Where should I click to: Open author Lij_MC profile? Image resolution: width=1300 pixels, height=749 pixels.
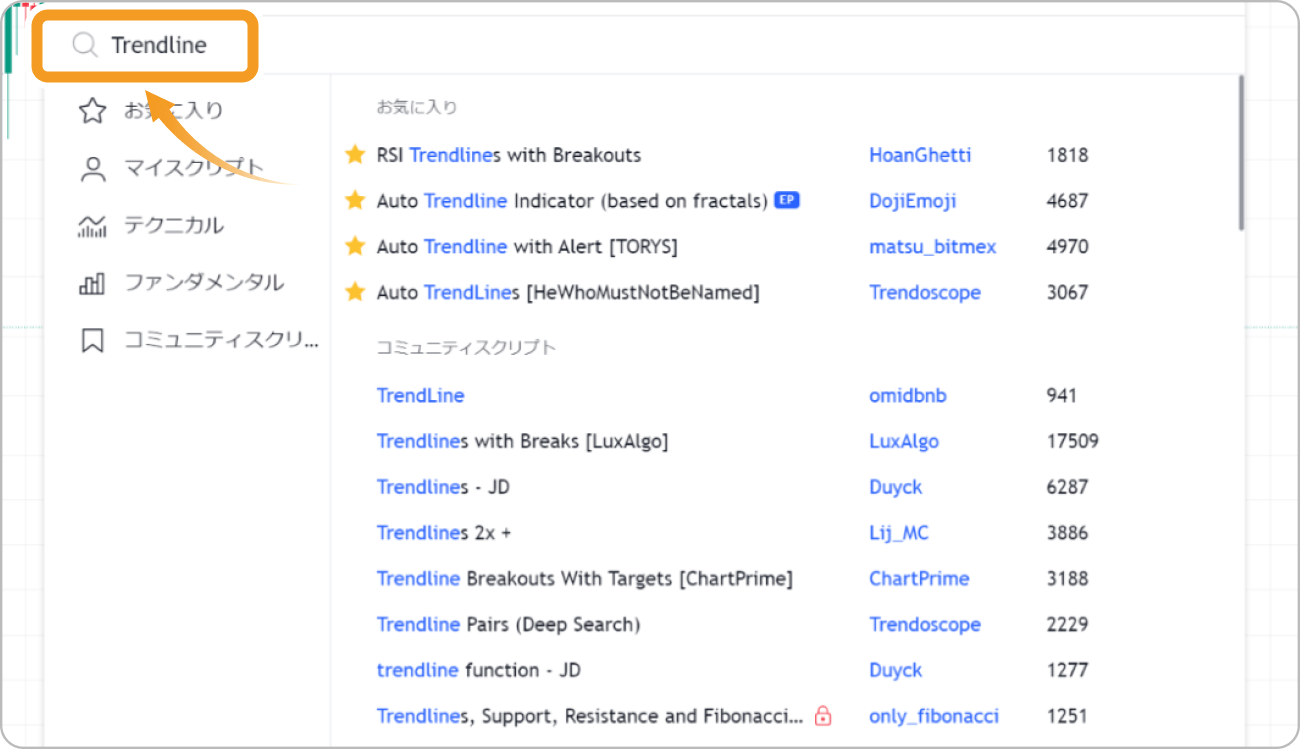pyautogui.click(x=899, y=533)
